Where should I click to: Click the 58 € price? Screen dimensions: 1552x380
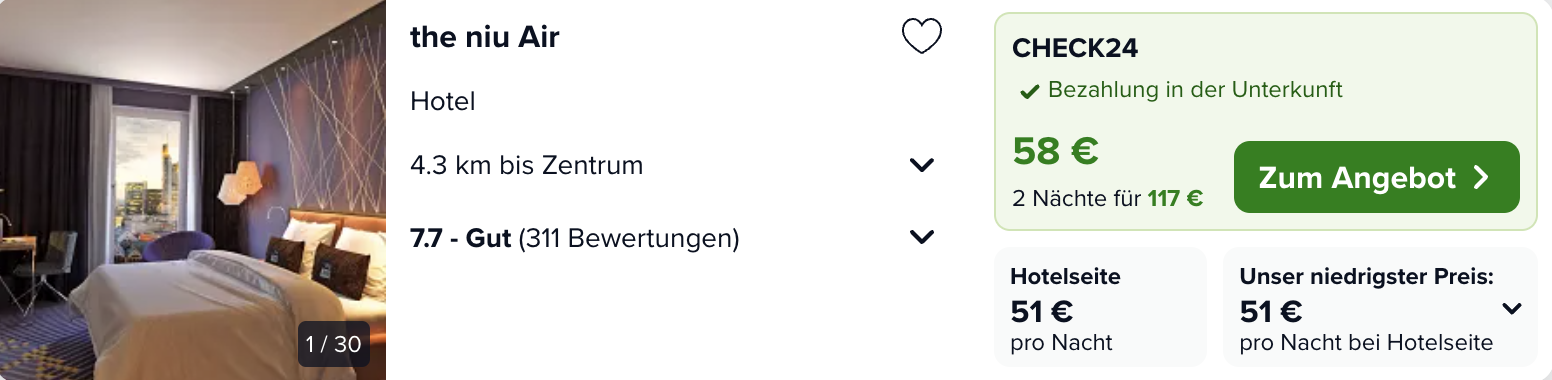(x=1056, y=151)
